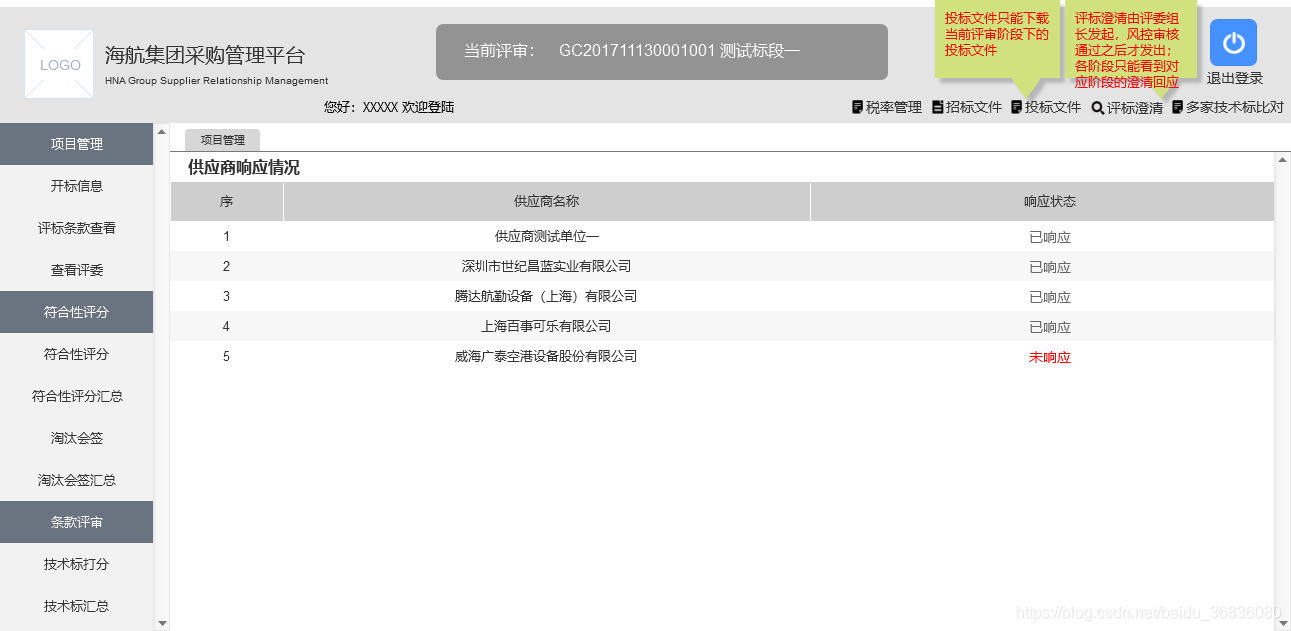Select the 符合性评分 section header
1291x631 pixels.
point(77,312)
